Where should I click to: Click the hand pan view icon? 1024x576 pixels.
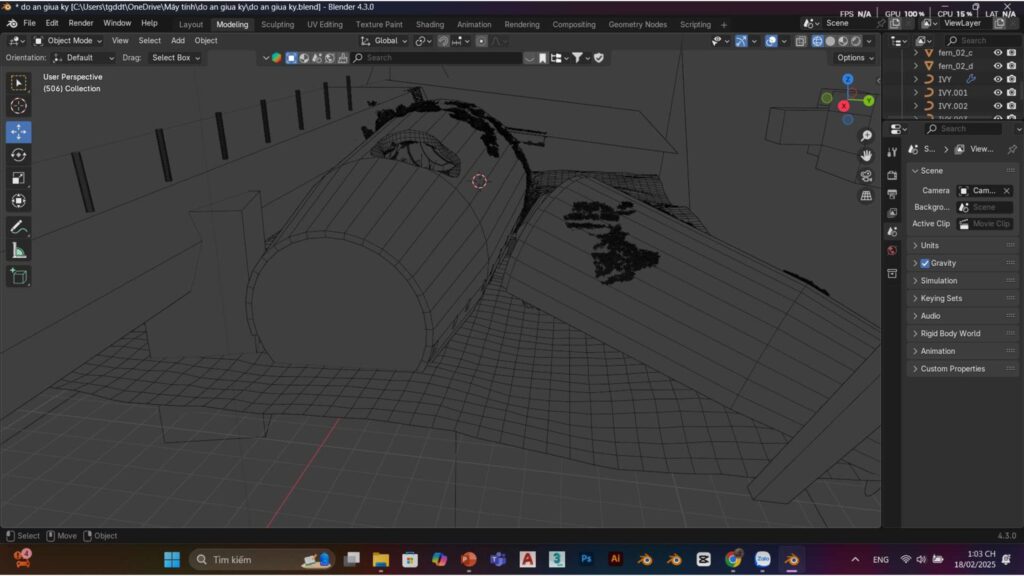(866, 155)
